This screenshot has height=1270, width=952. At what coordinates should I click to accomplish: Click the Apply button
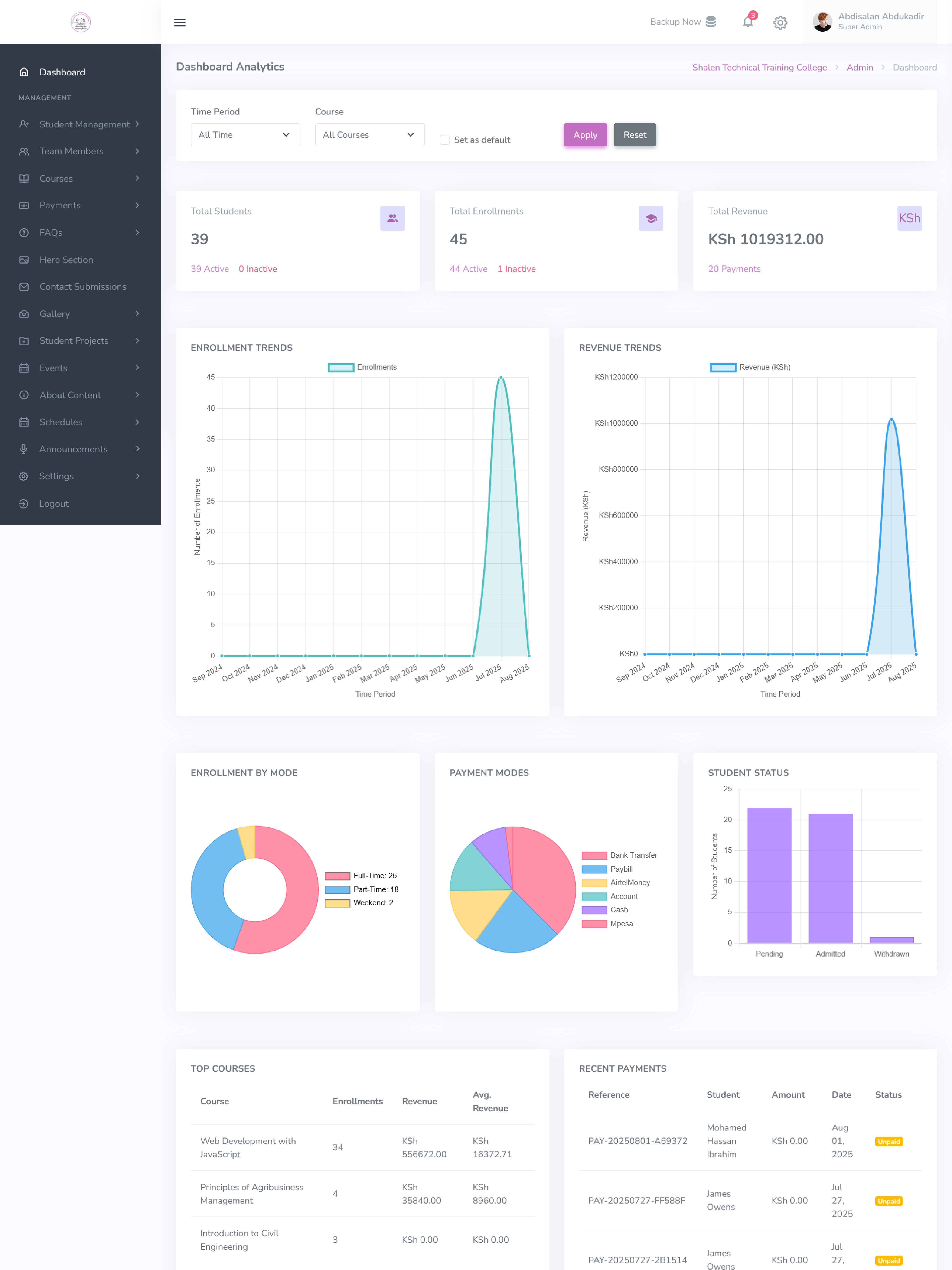coord(585,135)
